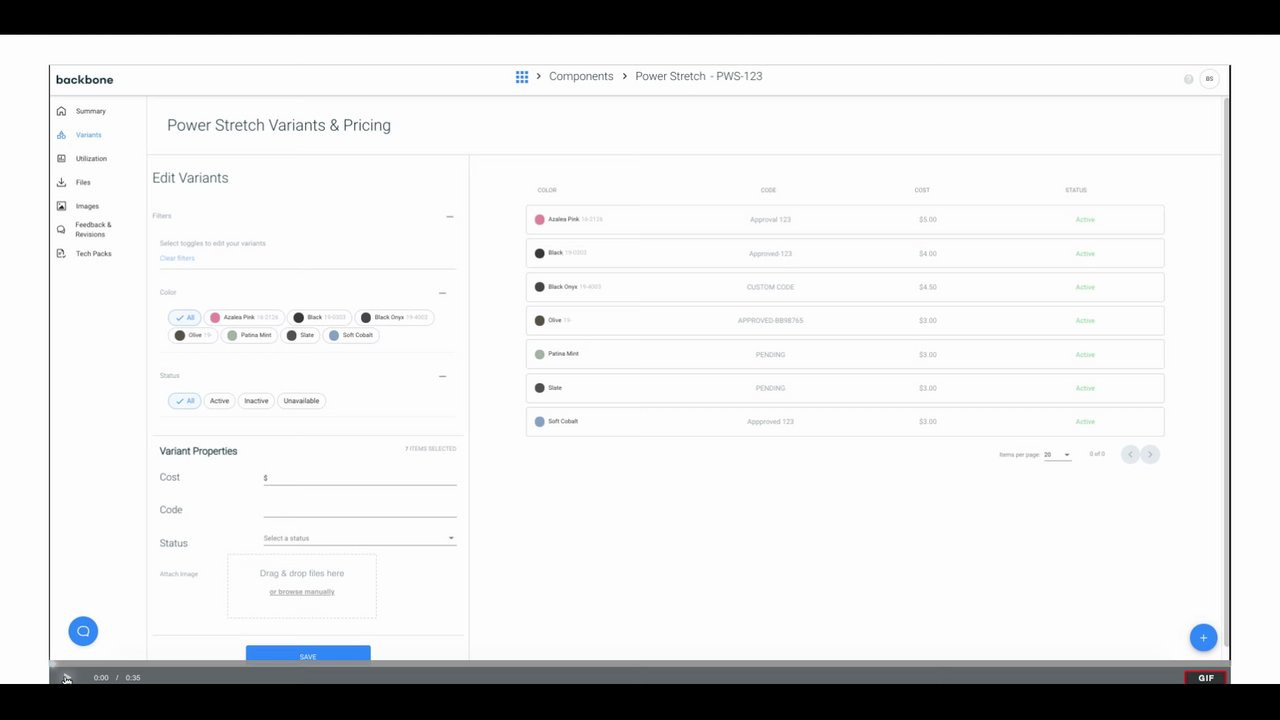Toggle the Unavailable status filter chip
1280x720 pixels.
(301, 401)
